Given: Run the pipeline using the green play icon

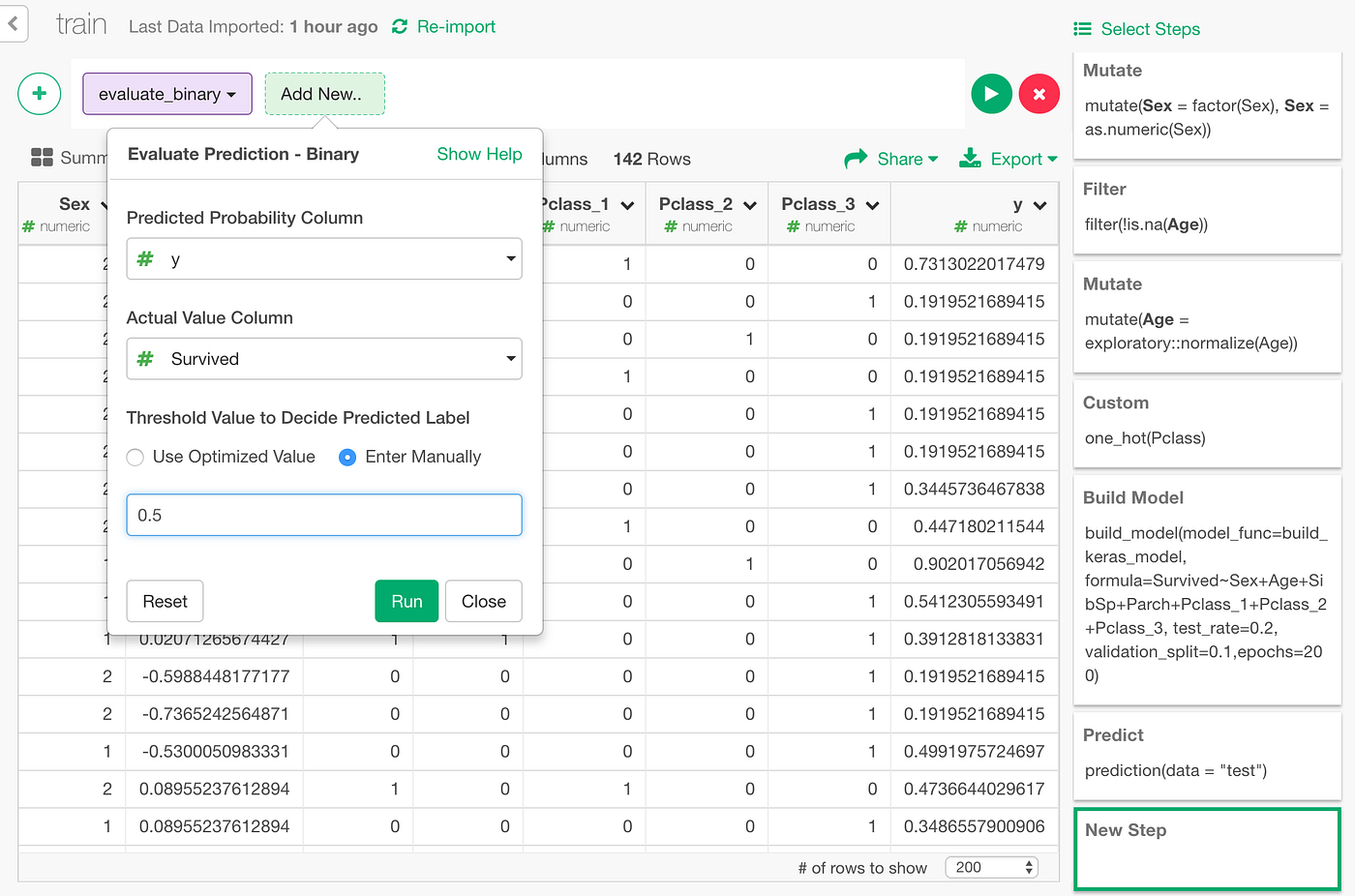Looking at the screenshot, I should [991, 94].
